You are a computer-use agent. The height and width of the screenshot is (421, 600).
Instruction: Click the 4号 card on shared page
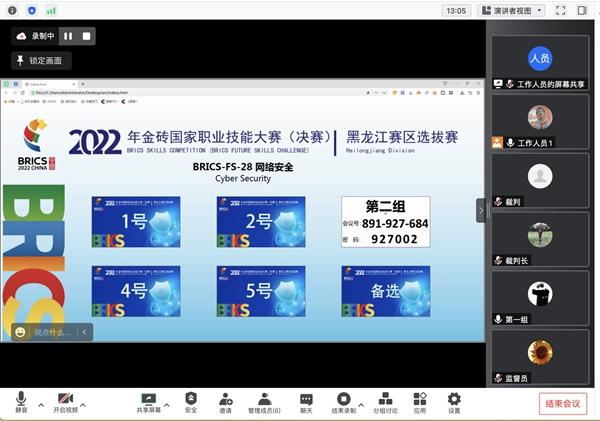pyautogui.click(x=136, y=291)
